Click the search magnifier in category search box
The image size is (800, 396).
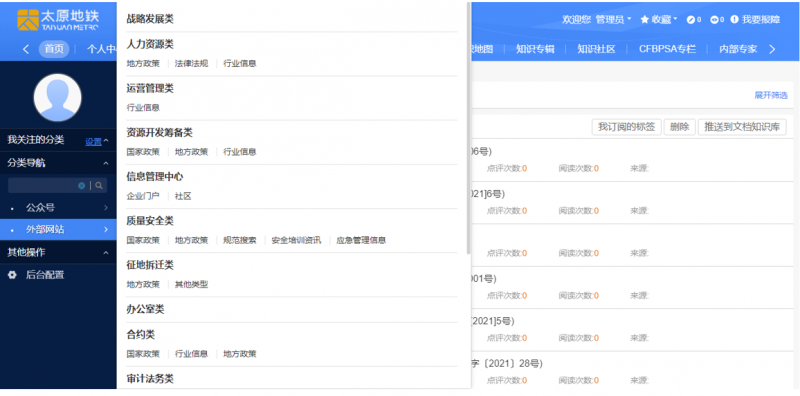point(99,186)
